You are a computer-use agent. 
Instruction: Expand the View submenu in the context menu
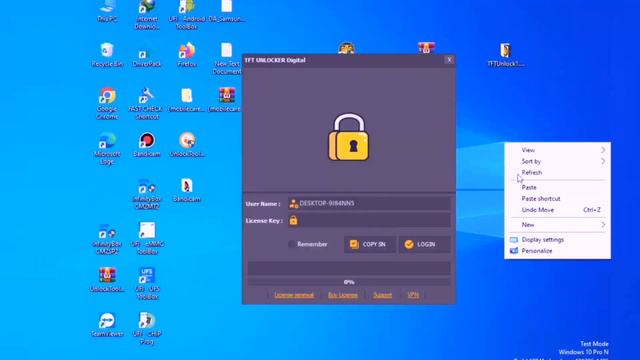coord(558,150)
